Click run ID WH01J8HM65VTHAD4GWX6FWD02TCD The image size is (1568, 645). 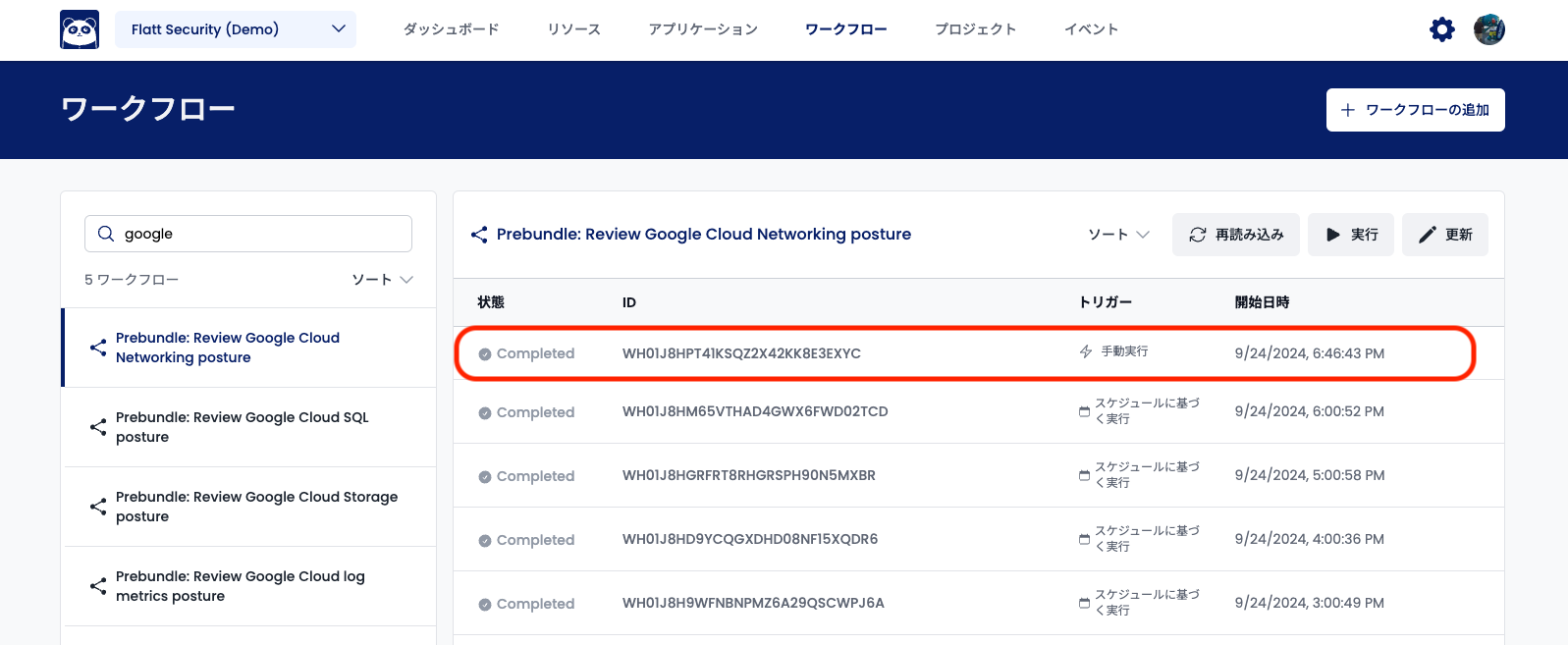(x=755, y=411)
